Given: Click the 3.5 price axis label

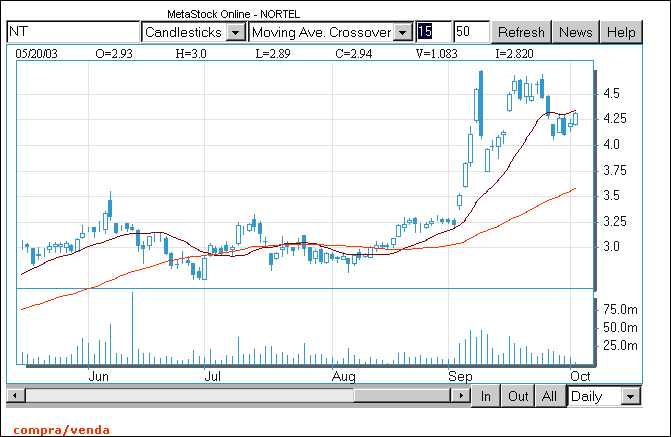Looking at the screenshot, I should [x=611, y=196].
